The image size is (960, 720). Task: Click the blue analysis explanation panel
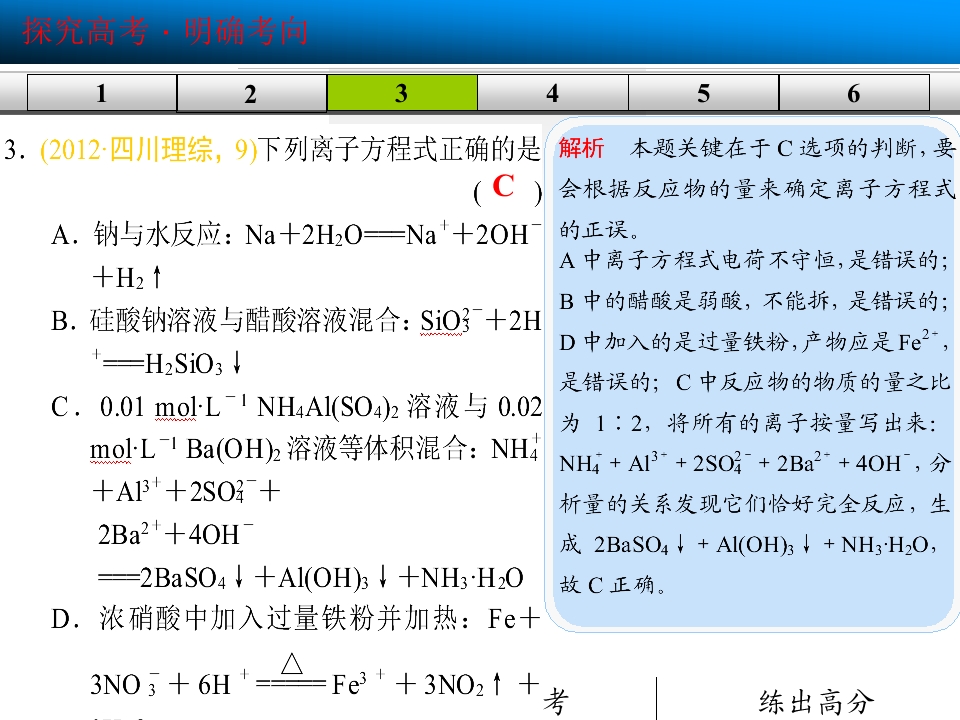[x=753, y=373]
